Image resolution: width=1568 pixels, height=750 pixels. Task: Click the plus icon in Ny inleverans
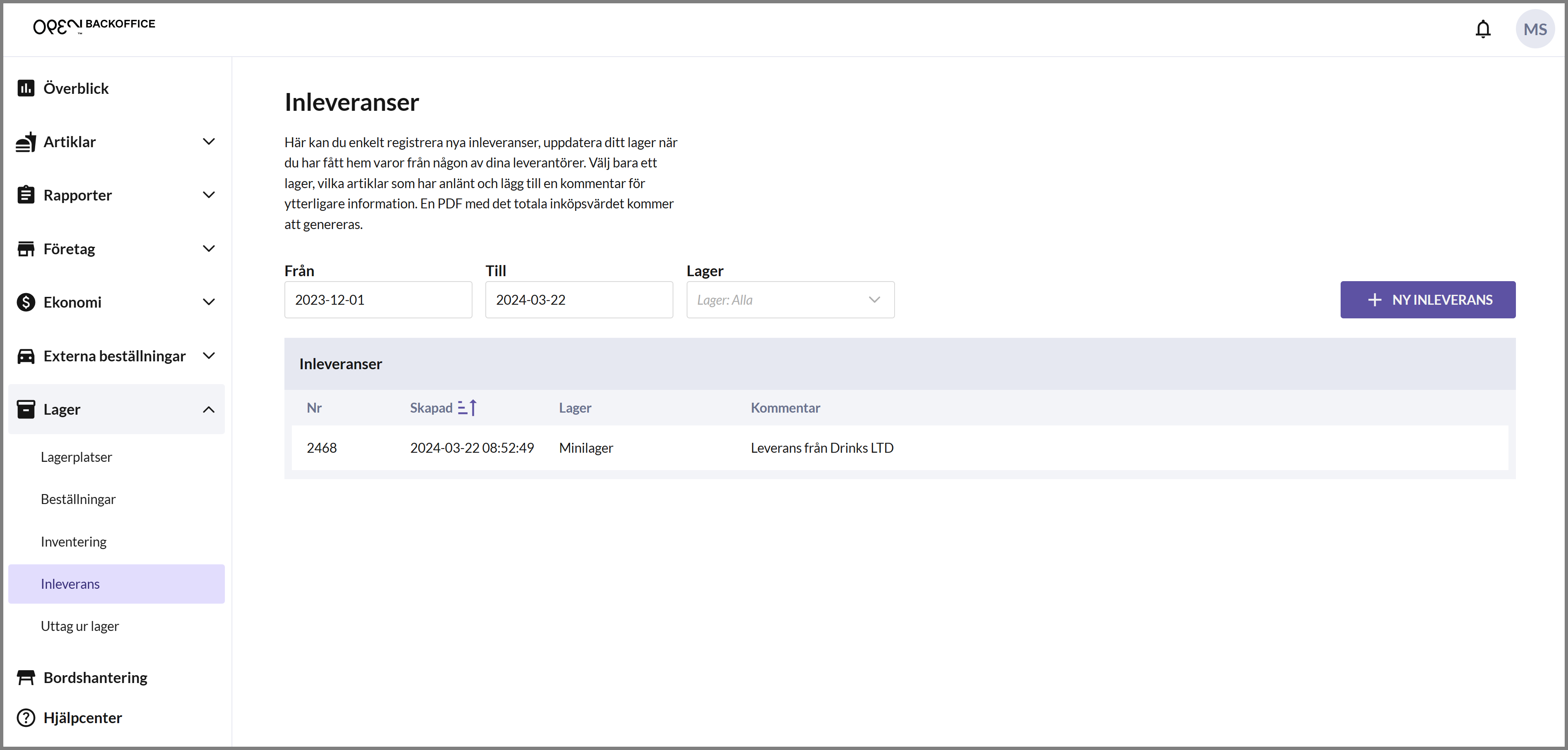(x=1375, y=299)
